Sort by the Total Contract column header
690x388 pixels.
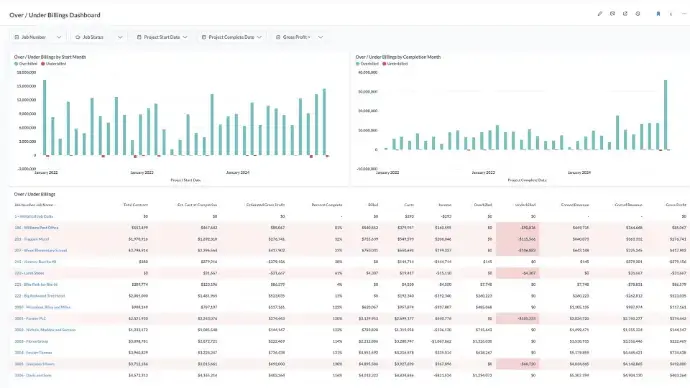(x=136, y=205)
